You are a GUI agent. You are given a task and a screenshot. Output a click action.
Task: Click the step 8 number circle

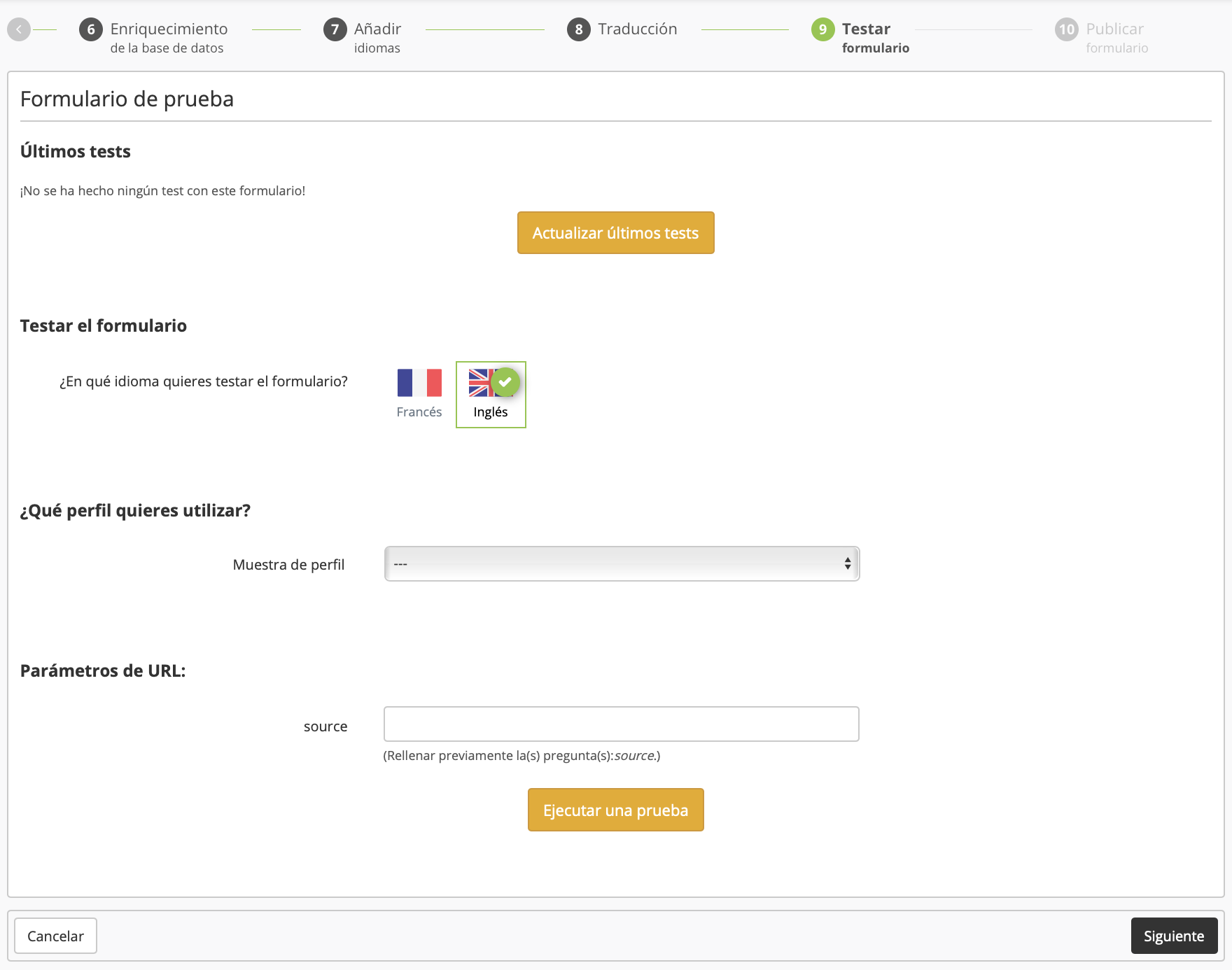[578, 29]
